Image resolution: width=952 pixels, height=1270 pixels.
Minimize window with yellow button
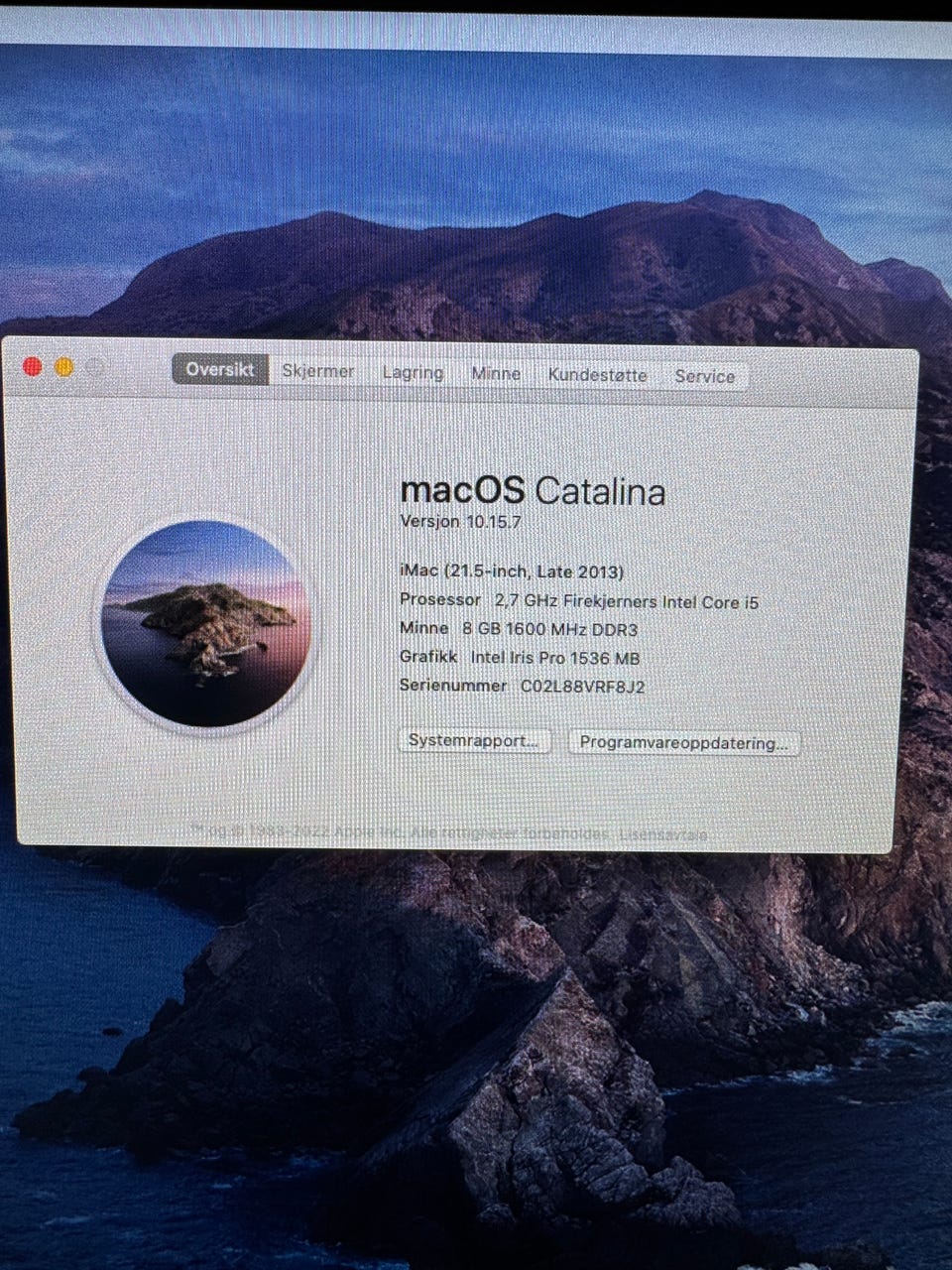click(x=63, y=368)
